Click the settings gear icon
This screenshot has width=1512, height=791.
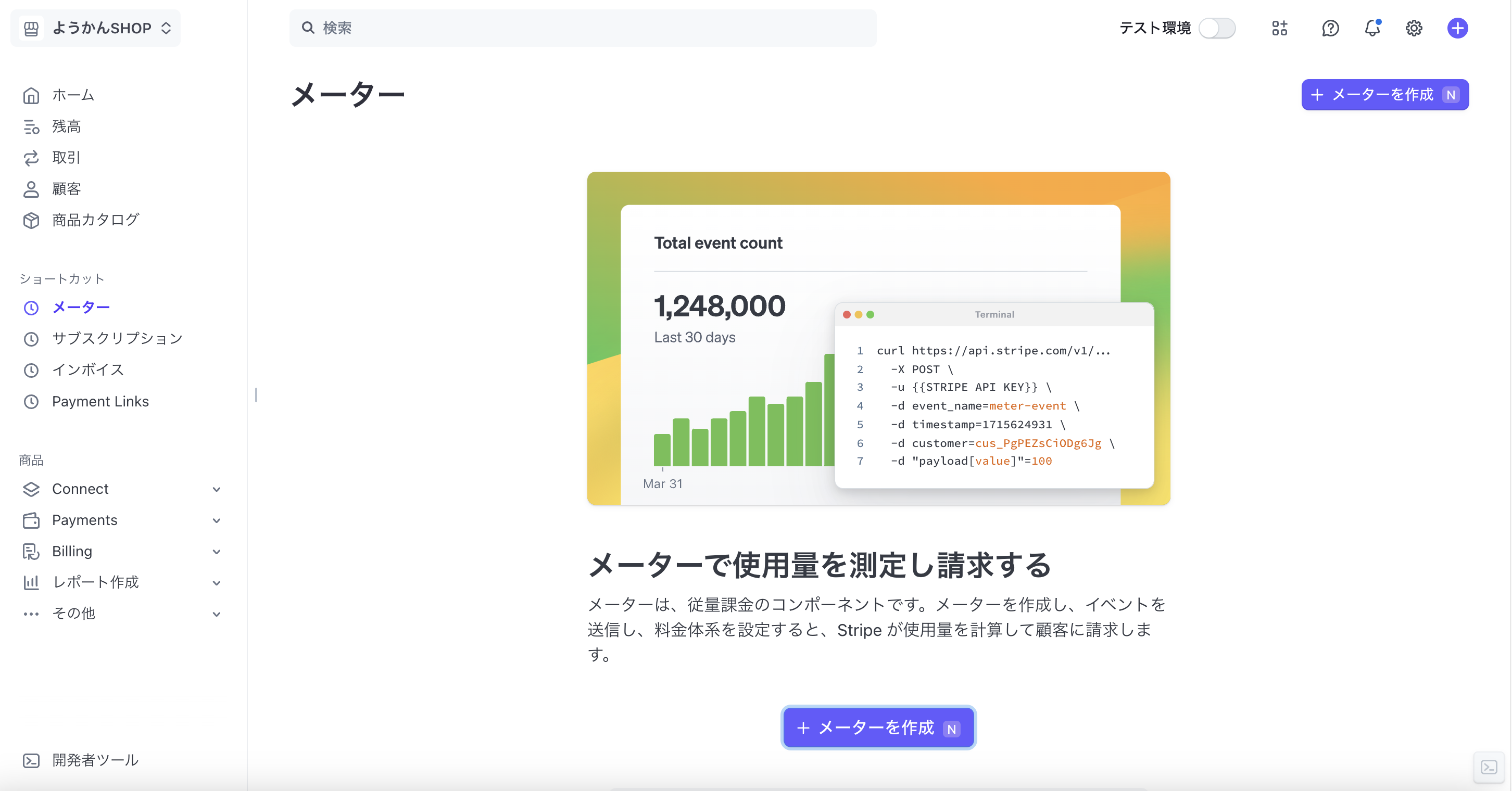(x=1414, y=28)
